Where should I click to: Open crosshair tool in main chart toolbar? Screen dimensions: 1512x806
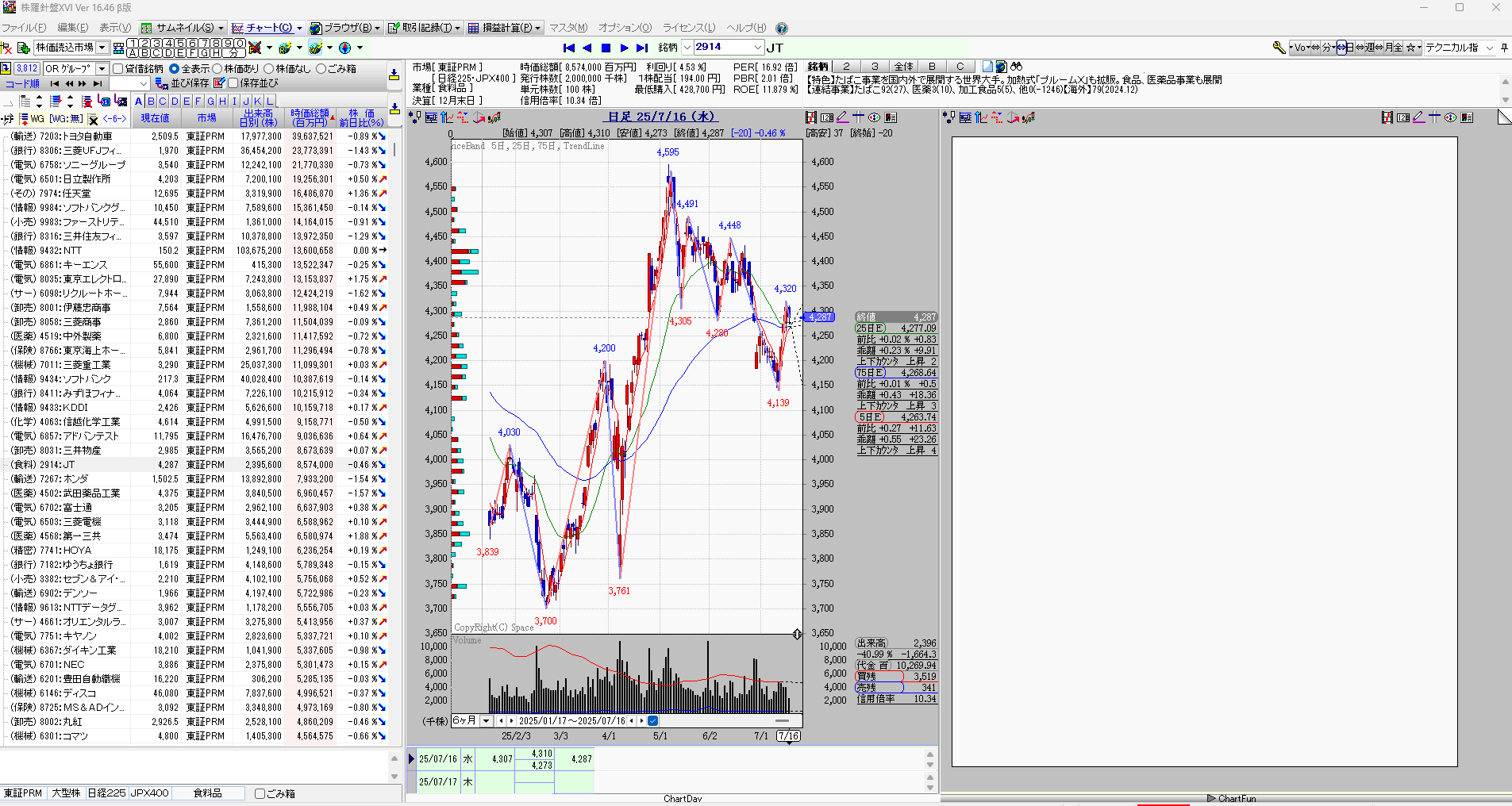point(858,117)
